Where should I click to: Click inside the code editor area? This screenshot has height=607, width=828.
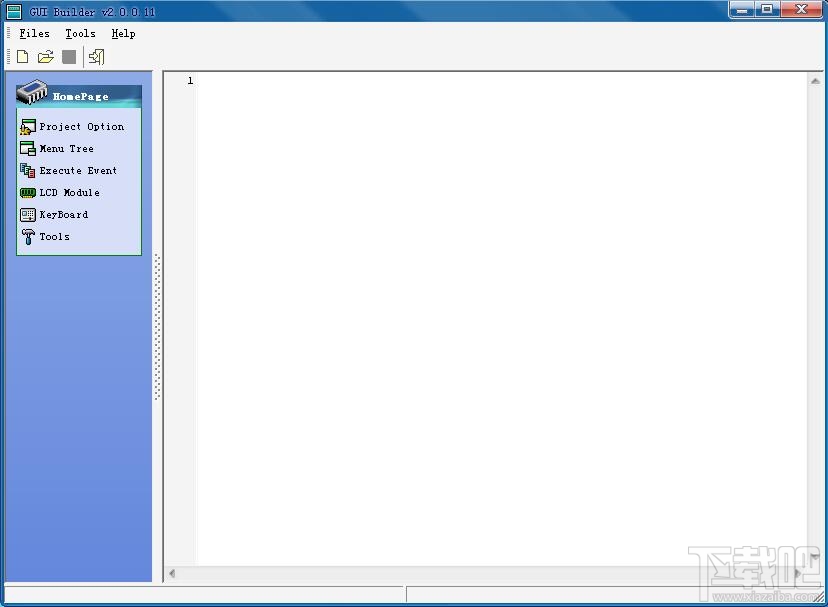pyautogui.click(x=502, y=317)
